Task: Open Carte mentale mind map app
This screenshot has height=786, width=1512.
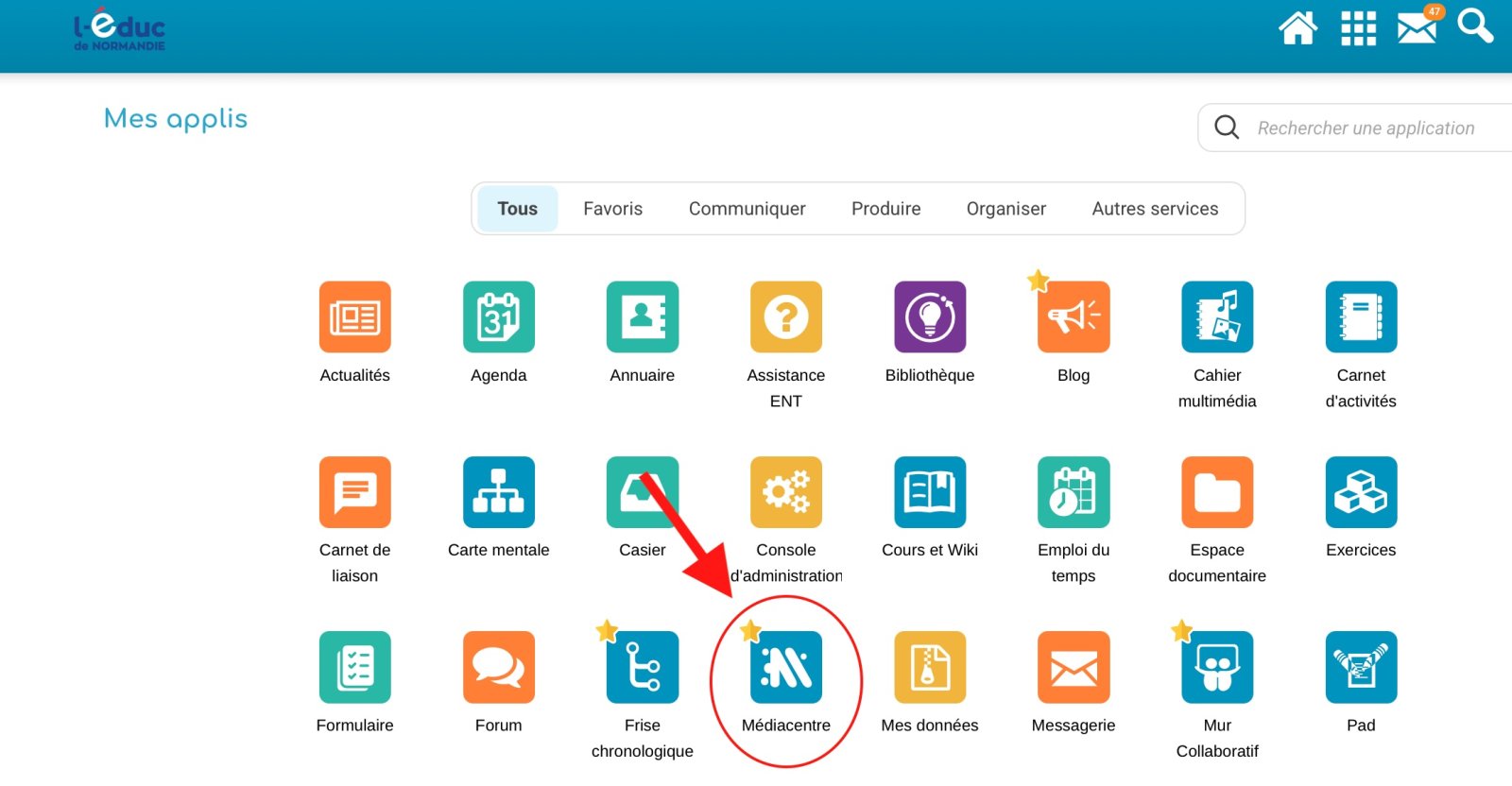Action: (x=498, y=492)
